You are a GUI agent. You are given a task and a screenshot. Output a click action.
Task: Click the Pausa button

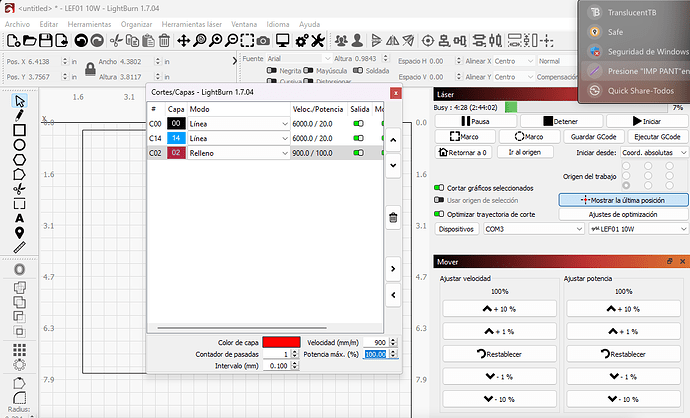(475, 121)
